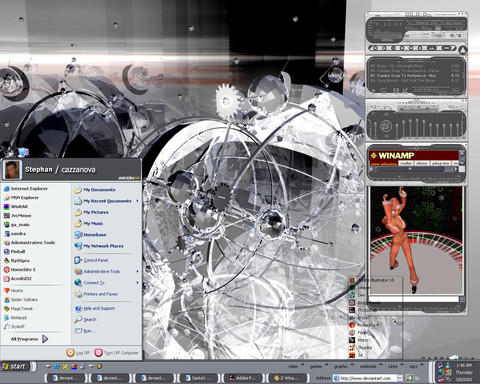Click the deviantart address field
This screenshot has height=384, width=480.
pos(365,378)
